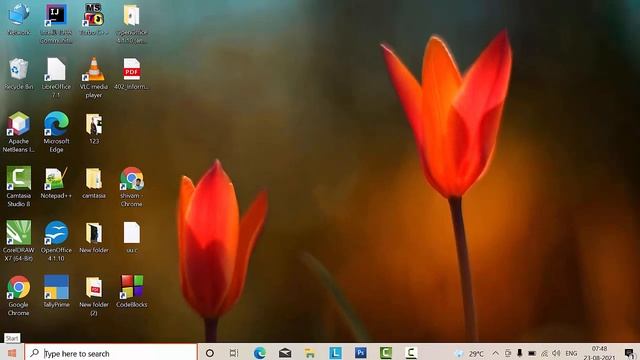This screenshot has height=360, width=640.
Task: Open the battery status tray icon
Action: click(x=531, y=353)
